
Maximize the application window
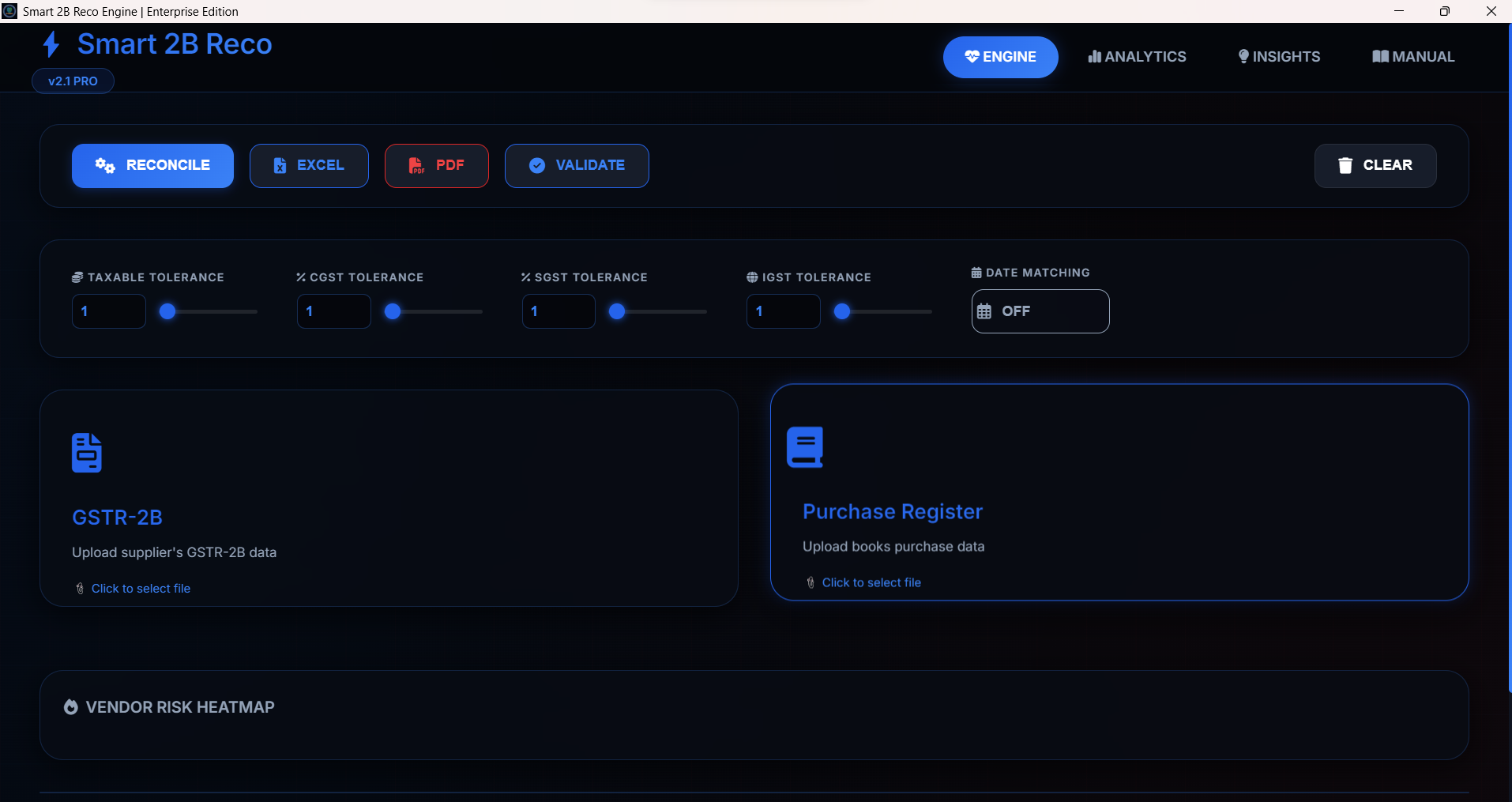tap(1445, 11)
